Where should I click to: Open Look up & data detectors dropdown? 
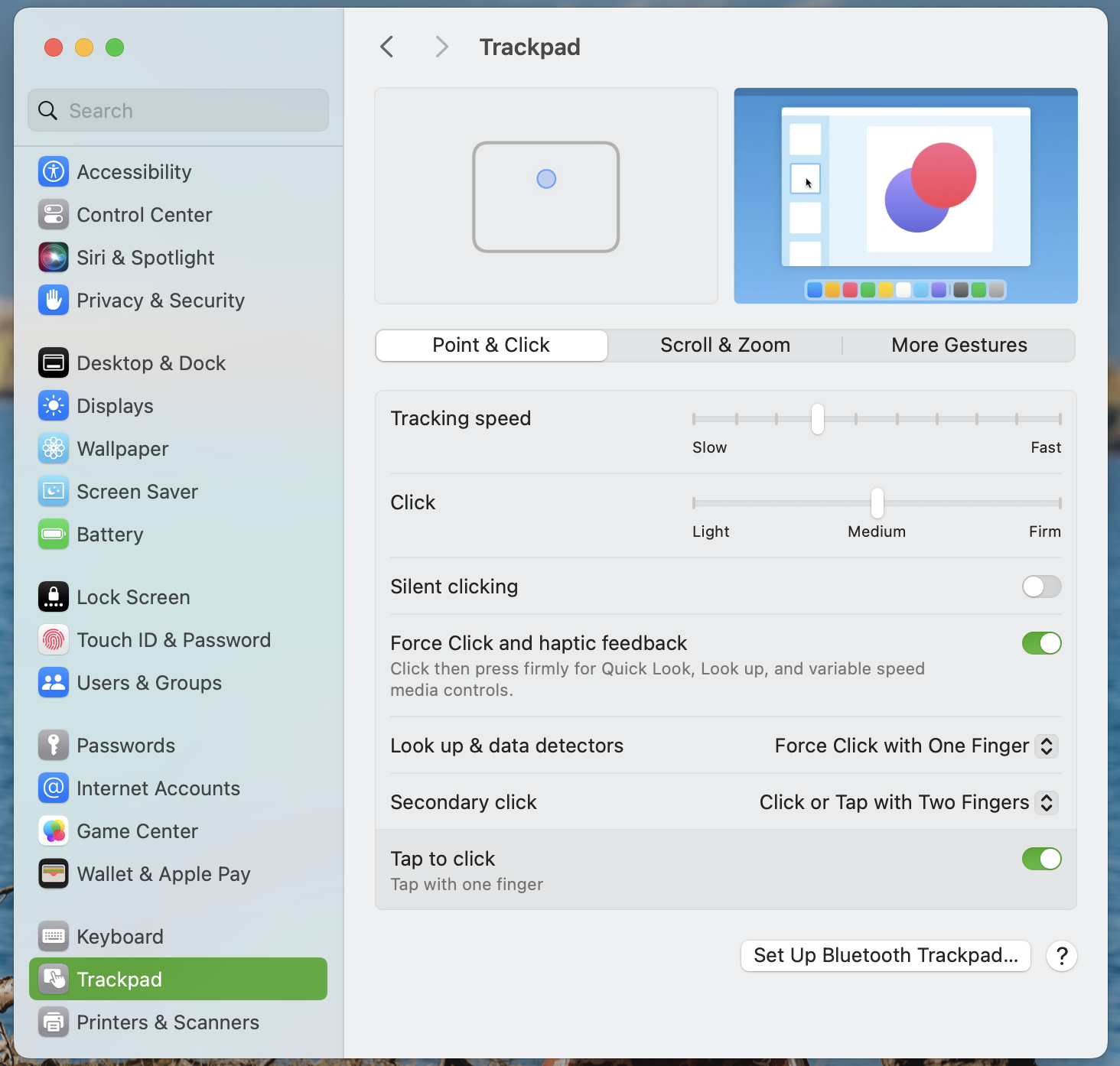point(916,746)
